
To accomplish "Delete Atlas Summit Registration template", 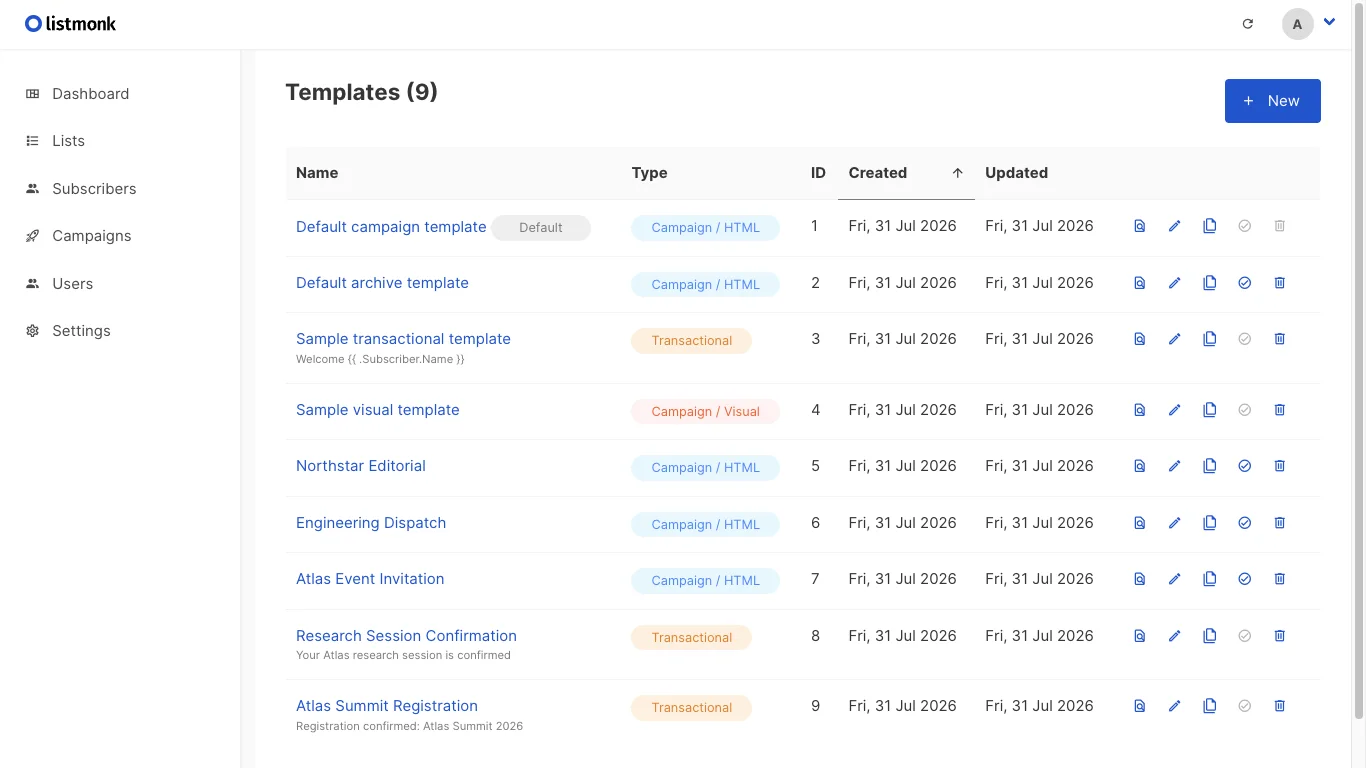I will 1280,706.
